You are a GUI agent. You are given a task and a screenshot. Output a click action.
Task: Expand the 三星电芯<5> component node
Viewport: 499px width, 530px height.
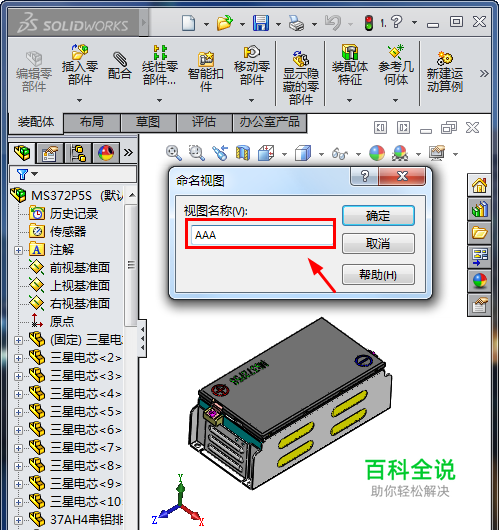pos(19,412)
